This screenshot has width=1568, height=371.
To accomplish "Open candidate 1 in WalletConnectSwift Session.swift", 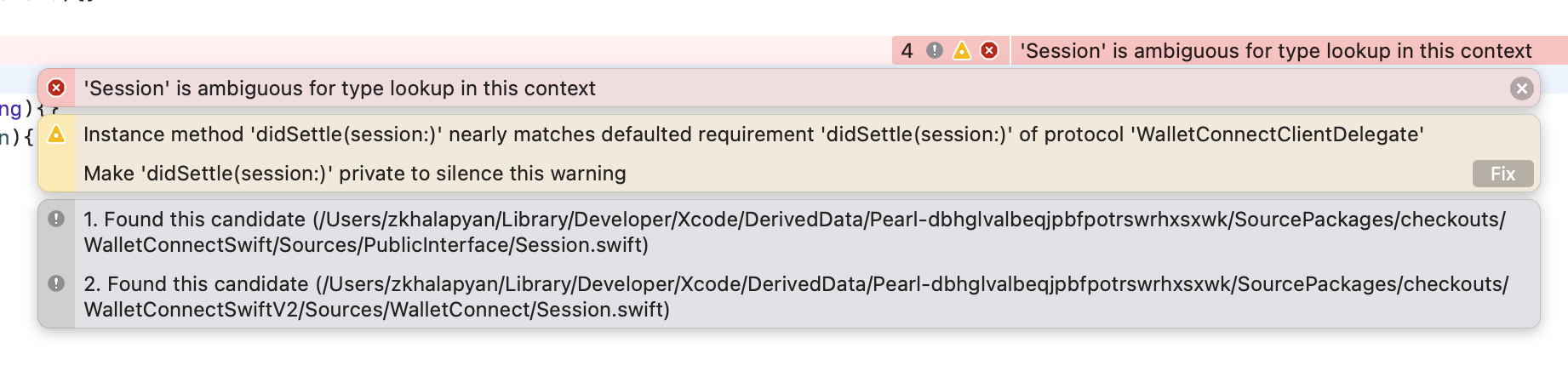I will click(794, 232).
